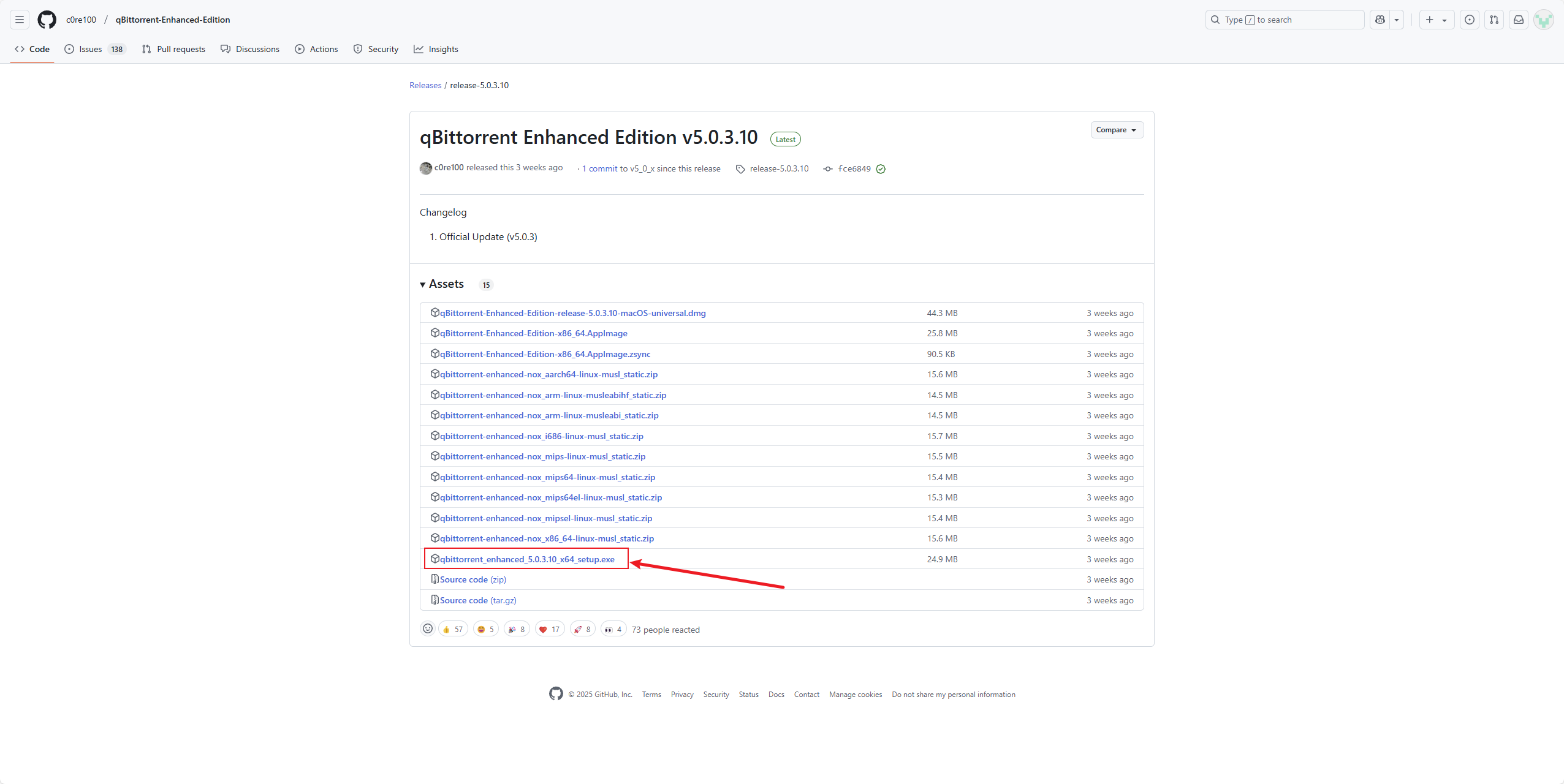Screen dimensions: 1564x784
Task: Download qbittorrent_enhanced_5.0.3.10_x64_setup.exe
Action: pos(527,559)
